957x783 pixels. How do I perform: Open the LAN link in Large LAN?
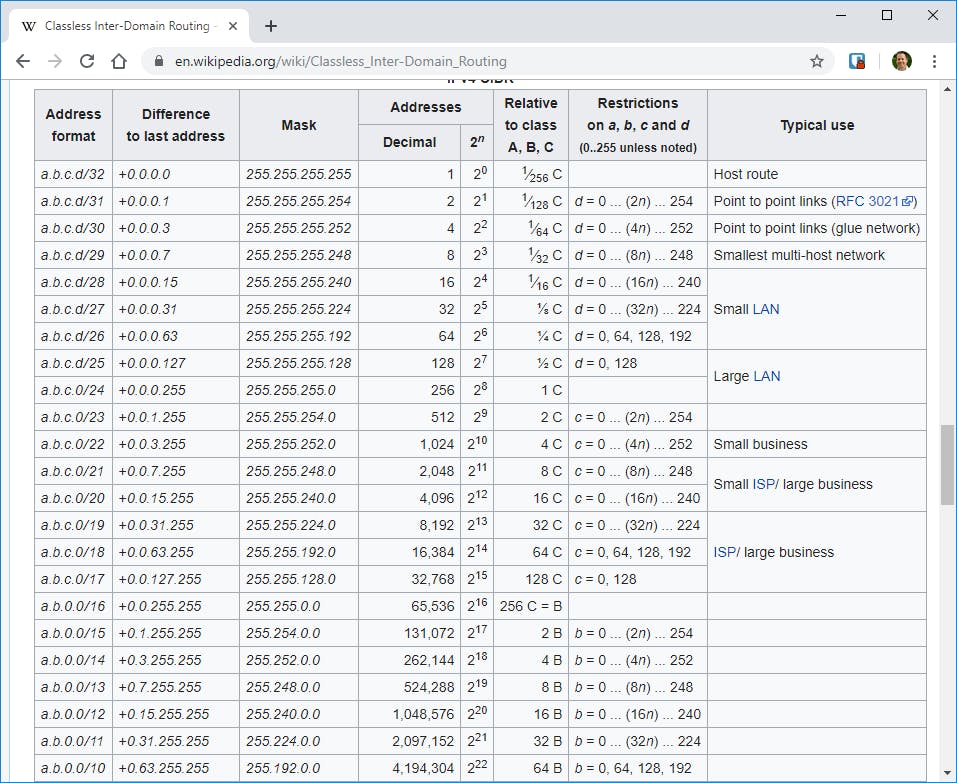(x=766, y=376)
